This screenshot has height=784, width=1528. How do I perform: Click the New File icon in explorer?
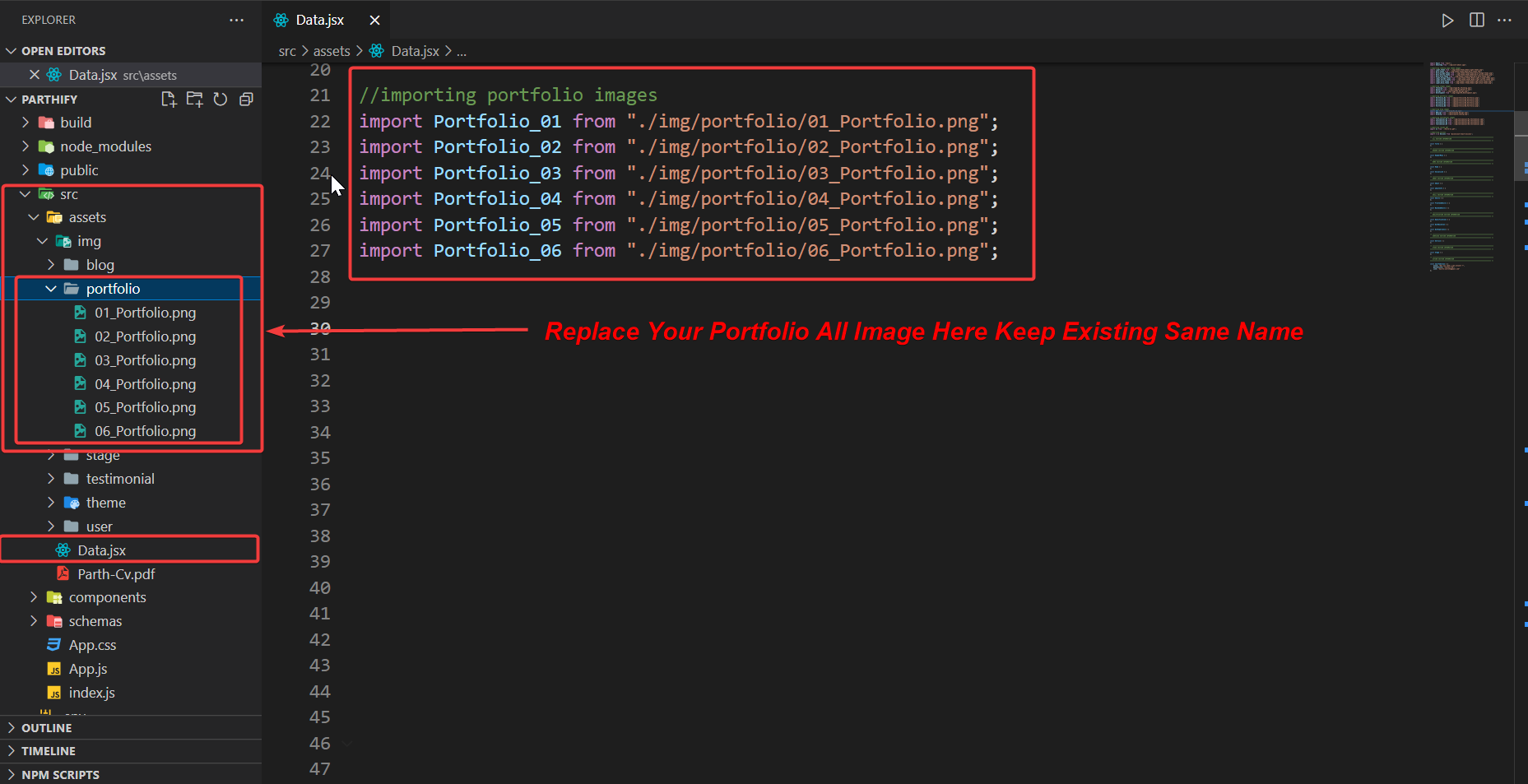click(169, 100)
